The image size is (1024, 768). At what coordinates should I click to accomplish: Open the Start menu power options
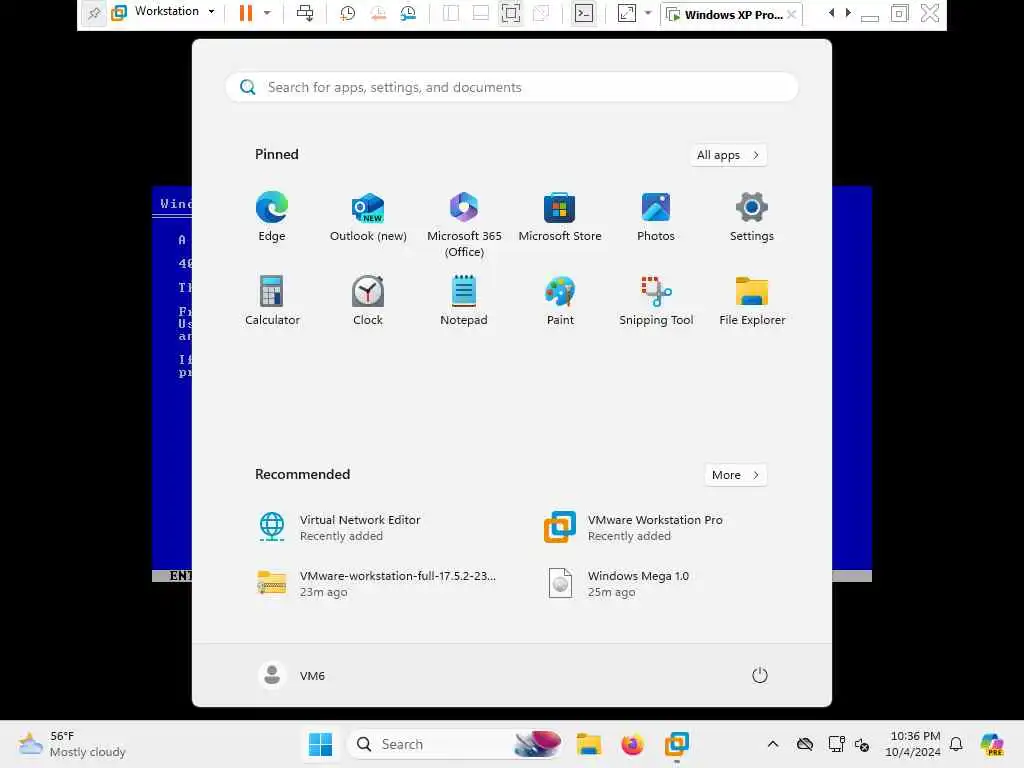(x=760, y=675)
